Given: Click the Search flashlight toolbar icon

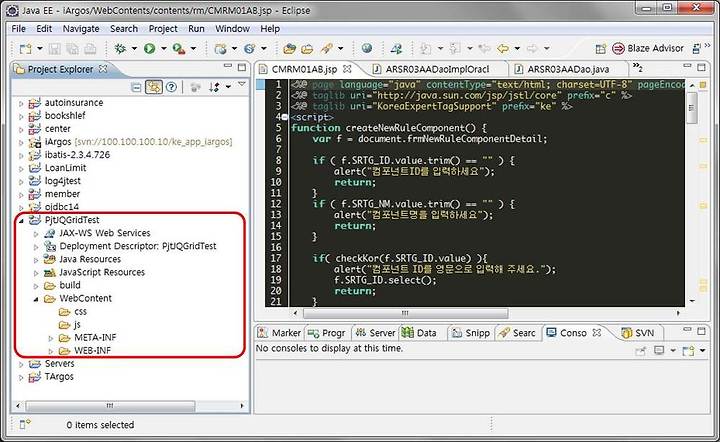Looking at the screenshot, I should point(327,48).
